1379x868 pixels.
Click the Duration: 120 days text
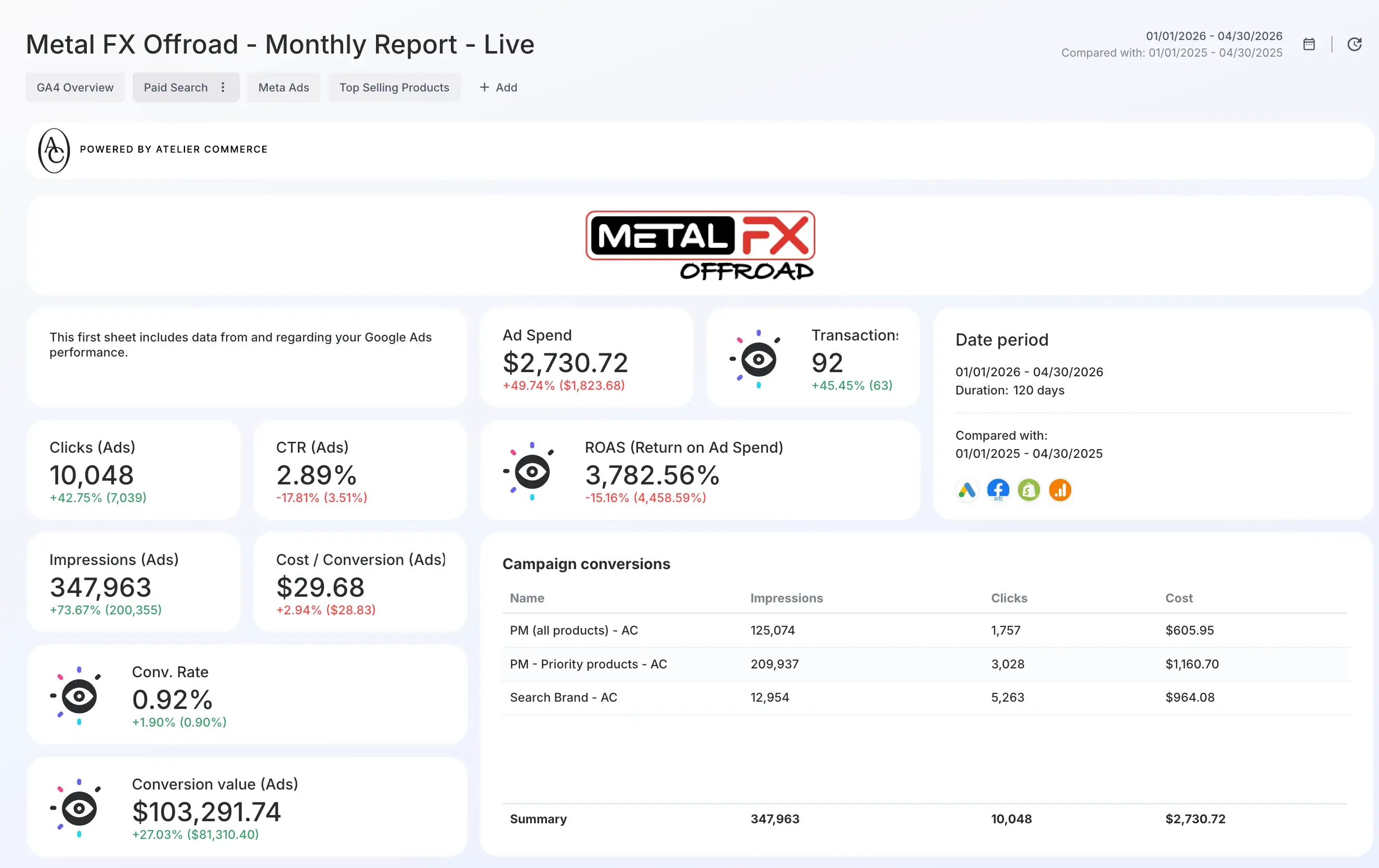tap(1010, 390)
